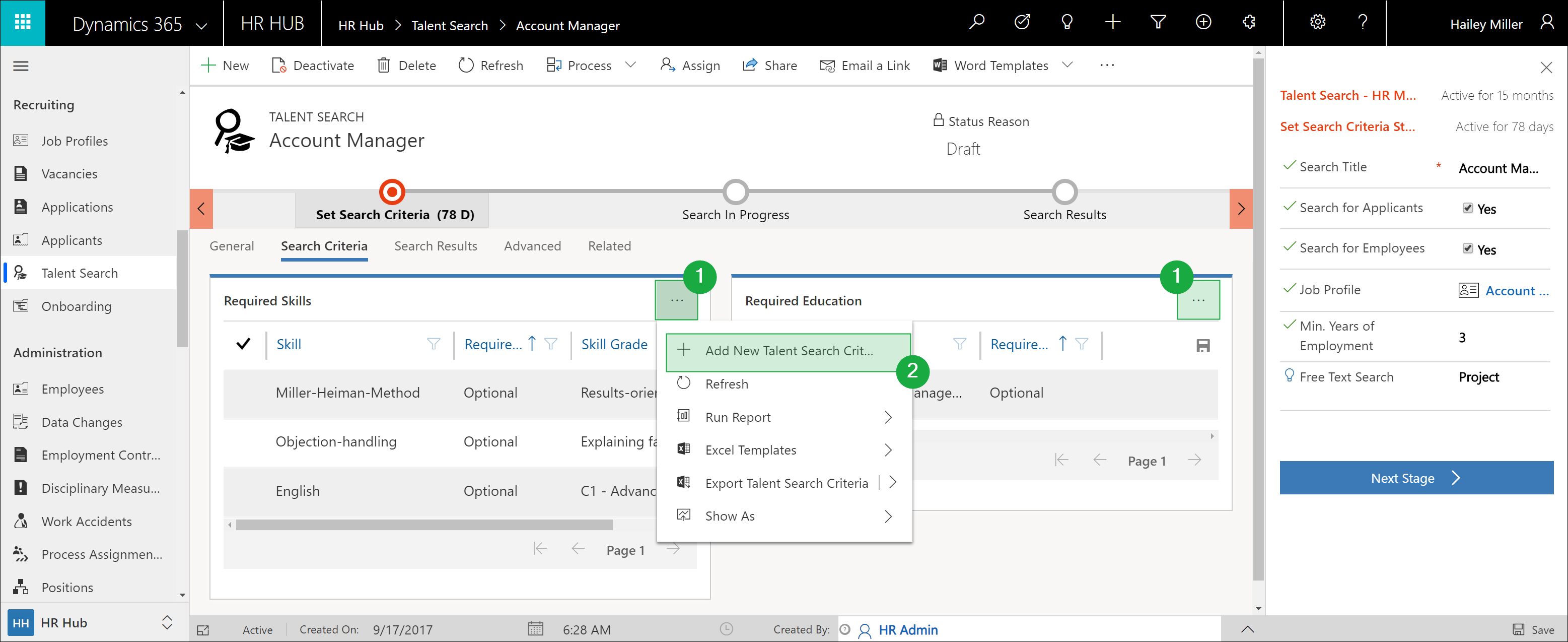Expand Export Talent Search Criteria options arrow

[893, 482]
